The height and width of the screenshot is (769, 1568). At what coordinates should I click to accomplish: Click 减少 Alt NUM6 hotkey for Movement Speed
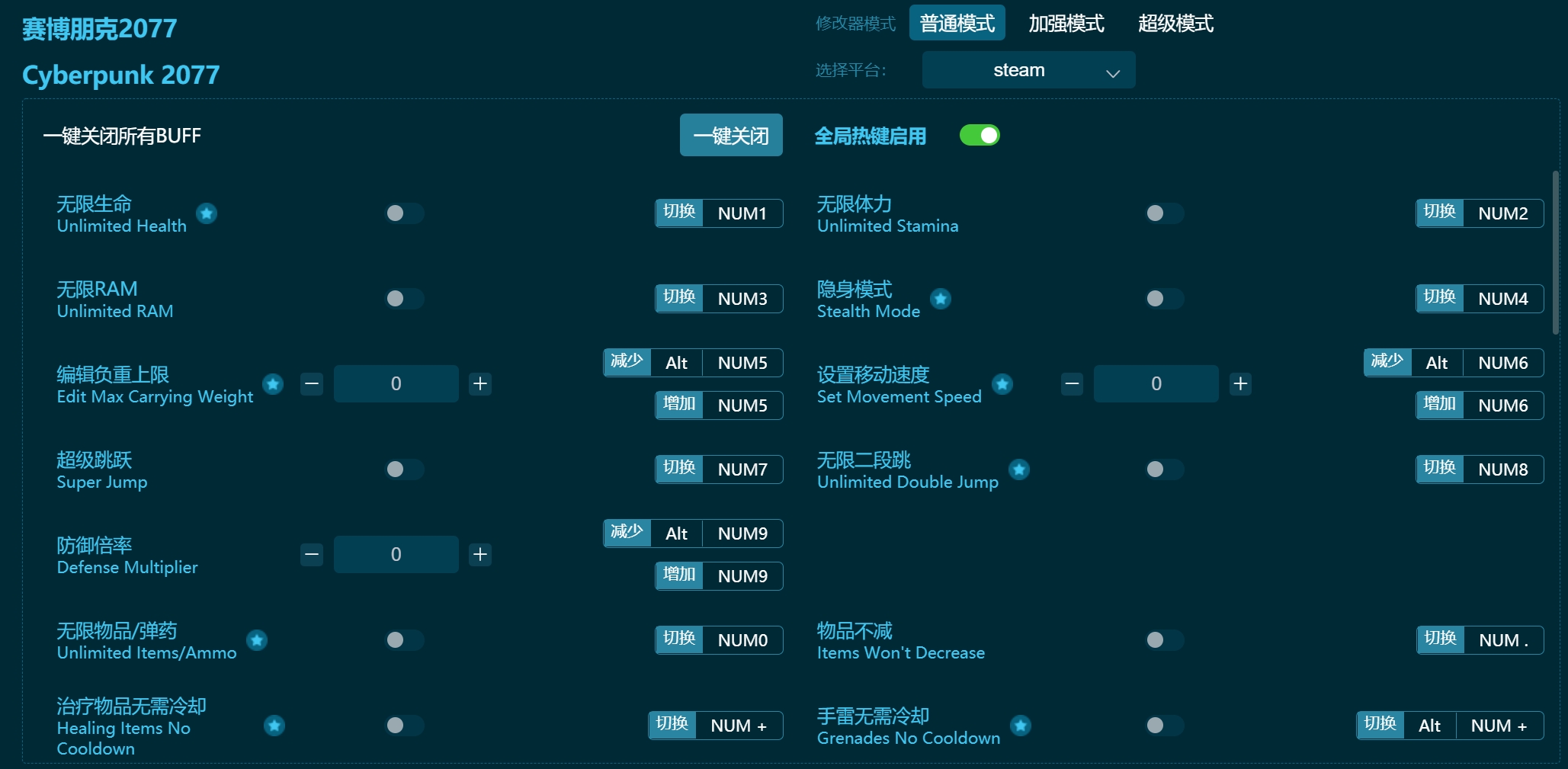point(1454,363)
